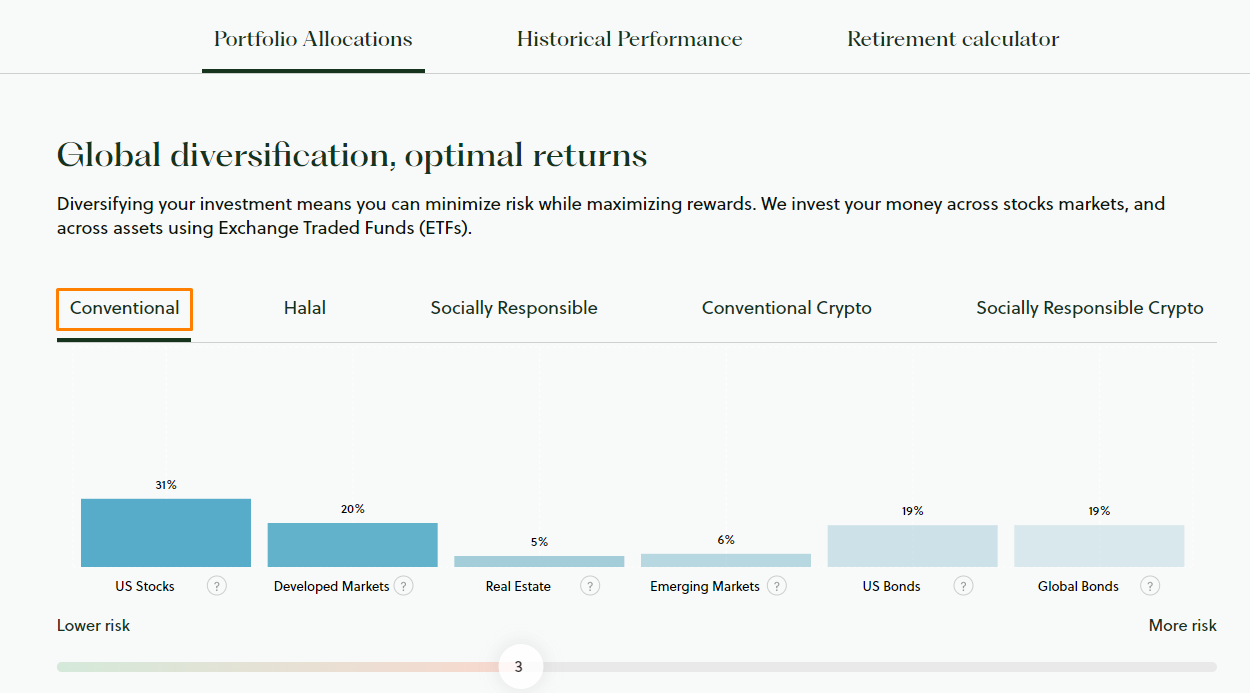This screenshot has height=693, width=1250.
Task: Click the 31% US Stocks bar
Action: (x=165, y=533)
